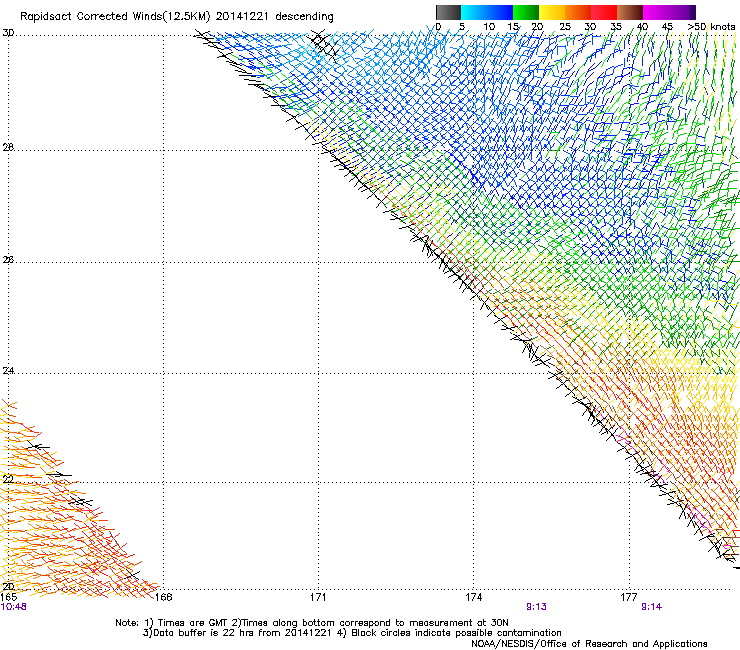
Task: Click the red 30-35 knots legend segment
Action: (604, 12)
